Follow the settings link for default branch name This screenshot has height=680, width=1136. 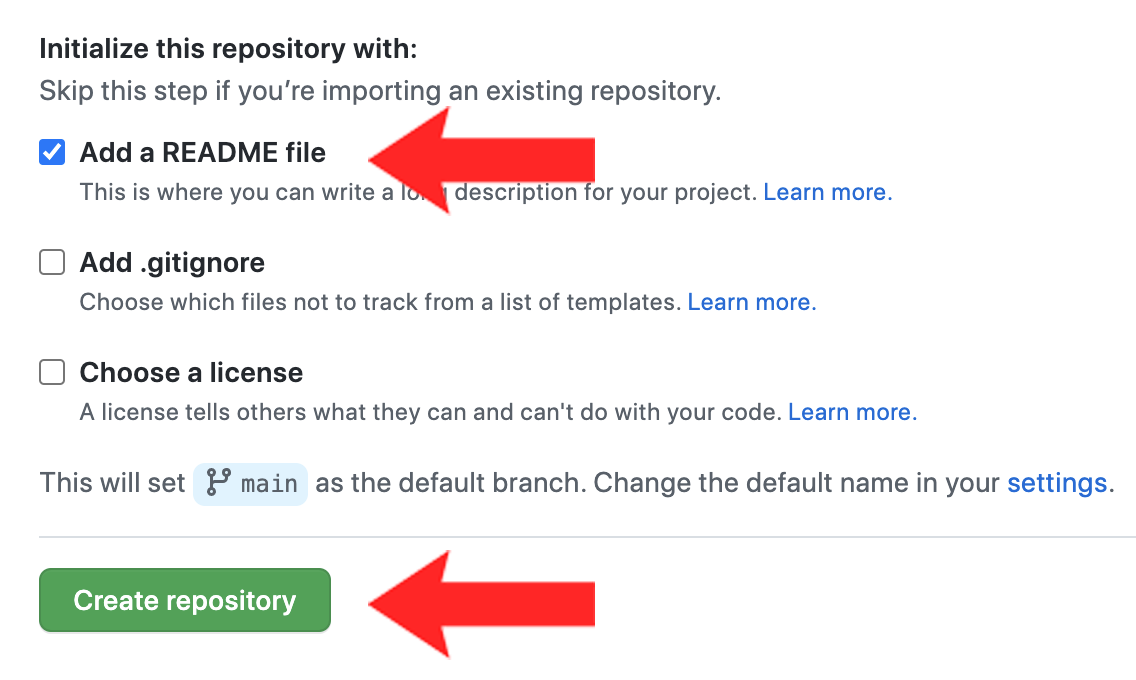(1056, 484)
